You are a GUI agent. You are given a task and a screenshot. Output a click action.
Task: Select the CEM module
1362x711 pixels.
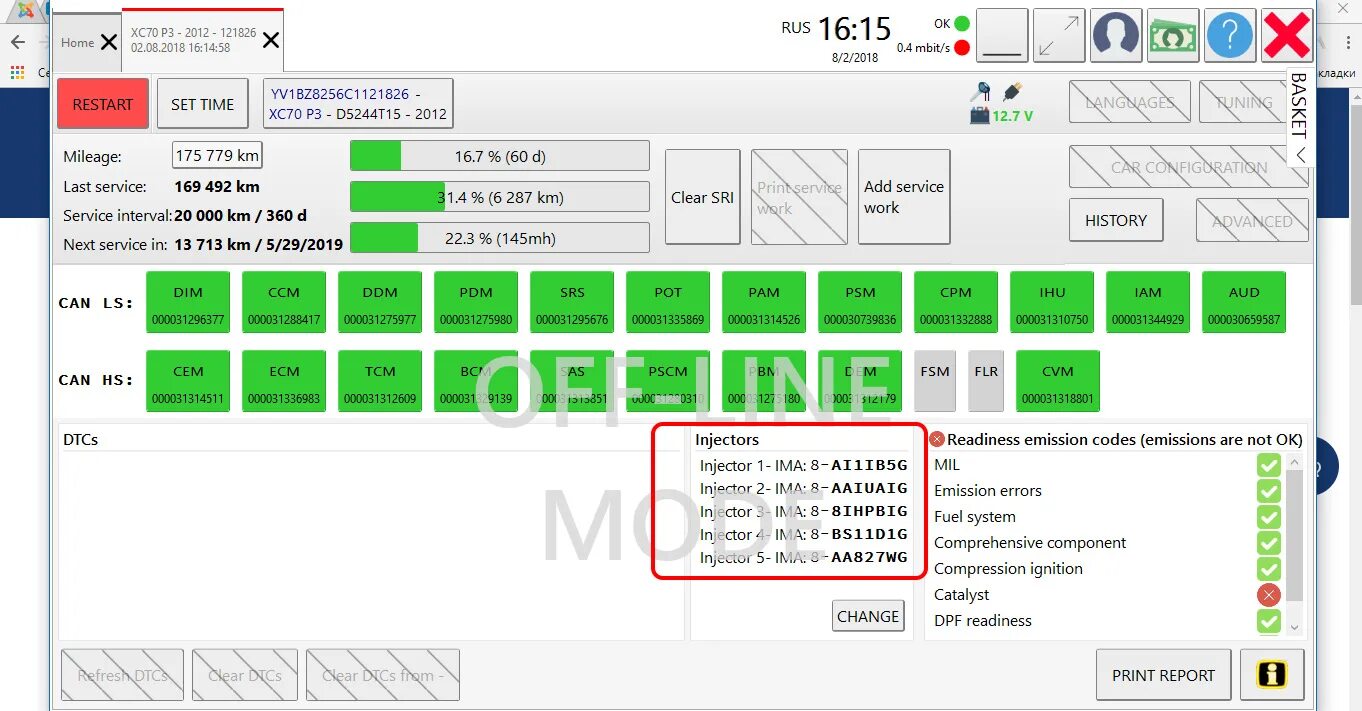pos(188,381)
